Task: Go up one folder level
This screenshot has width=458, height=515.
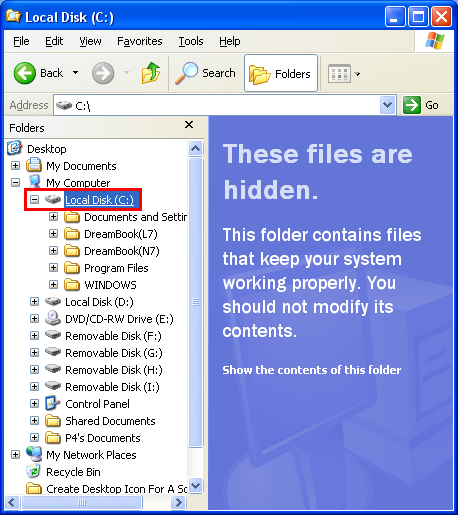Action: click(151, 73)
